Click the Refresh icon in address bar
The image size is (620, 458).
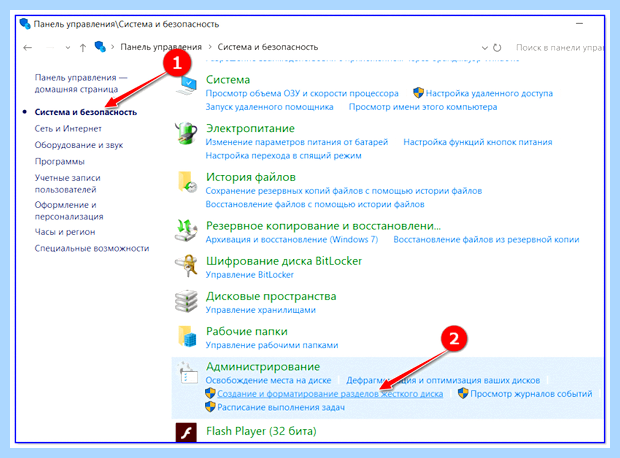497,48
